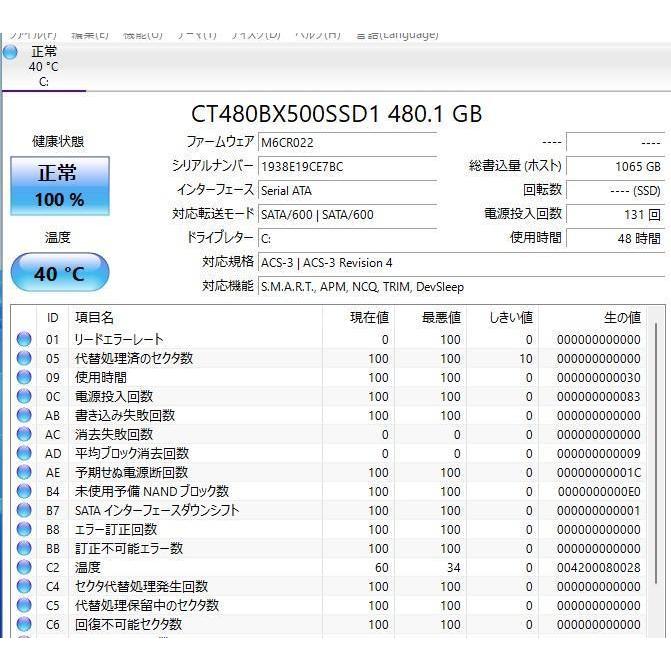Viewport: 671px width, 671px height.
Task: Click the 生の値 column header
Action: tap(621, 318)
